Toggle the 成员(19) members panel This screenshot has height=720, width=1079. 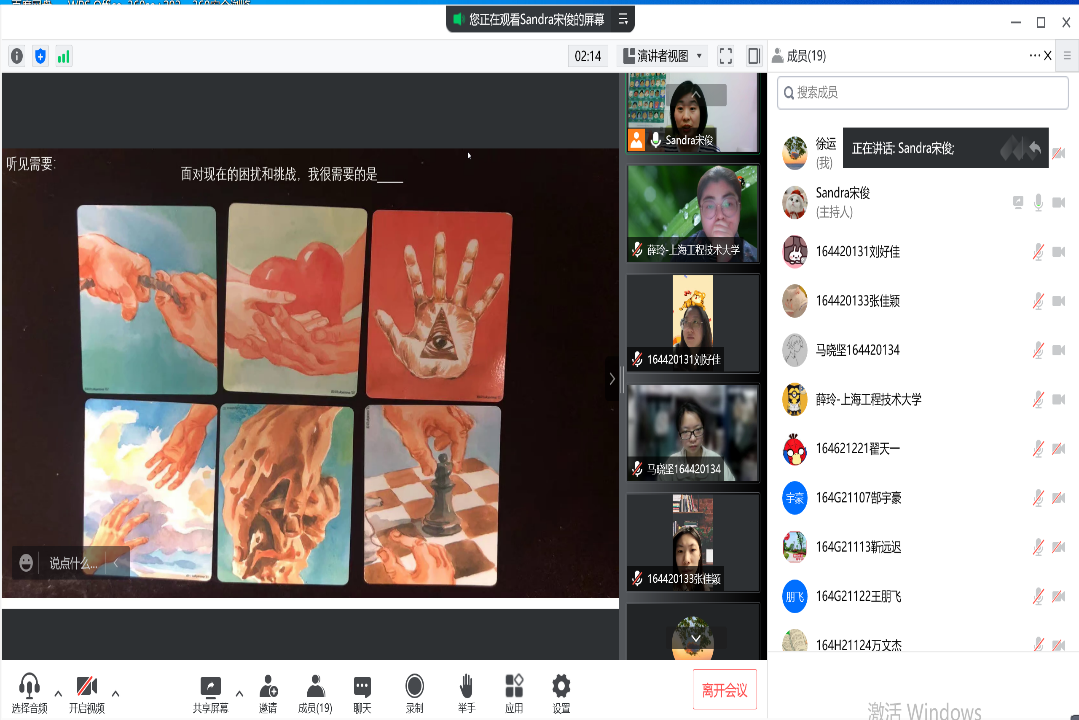tap(315, 686)
